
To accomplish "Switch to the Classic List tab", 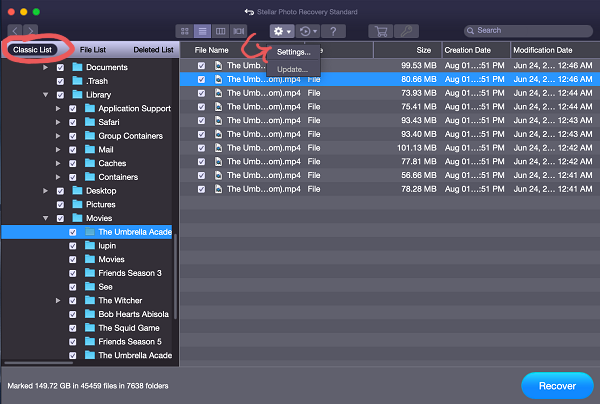I will tap(32, 50).
